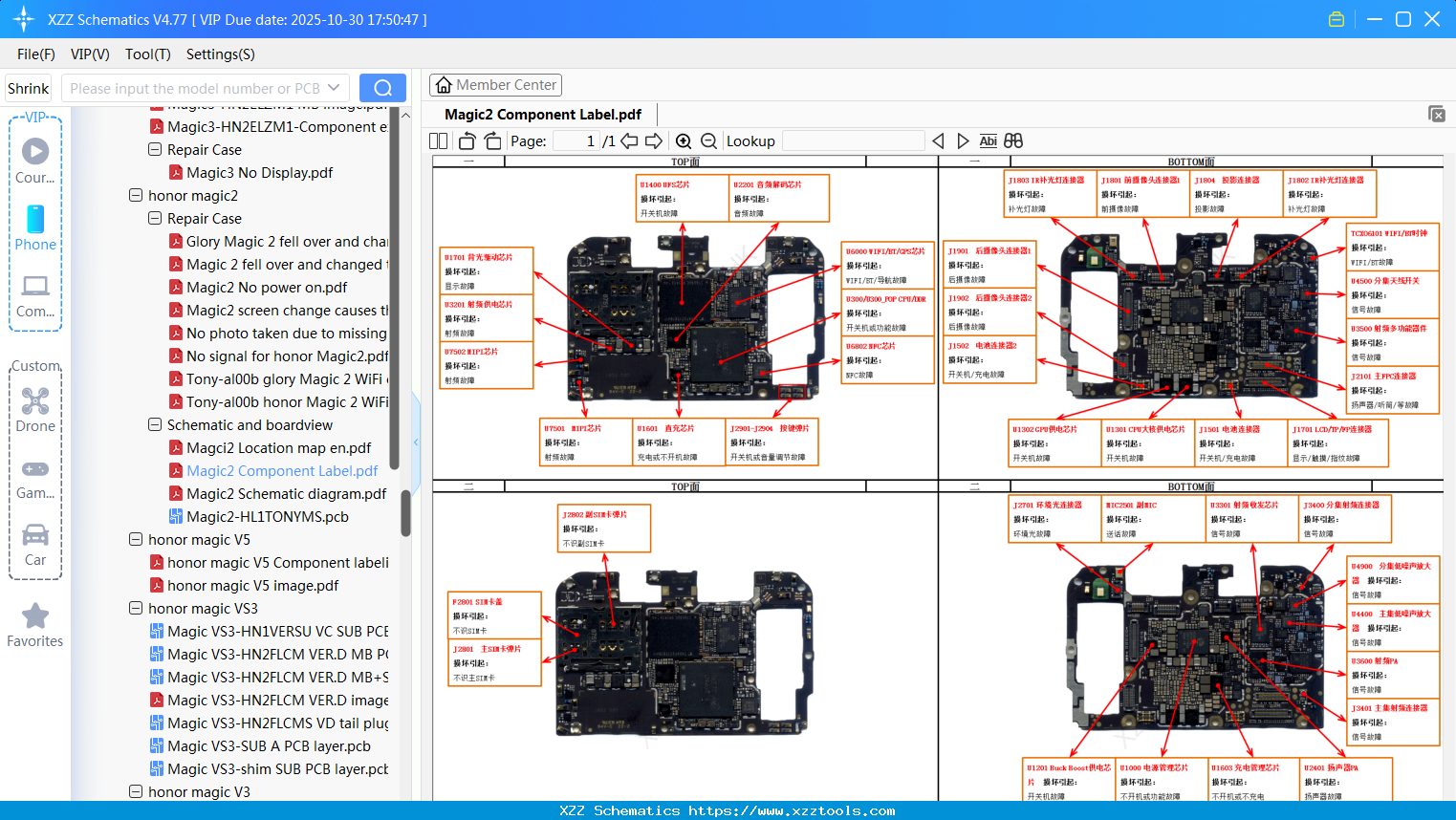
Task: Find next lookup result triangle
Action: (963, 140)
